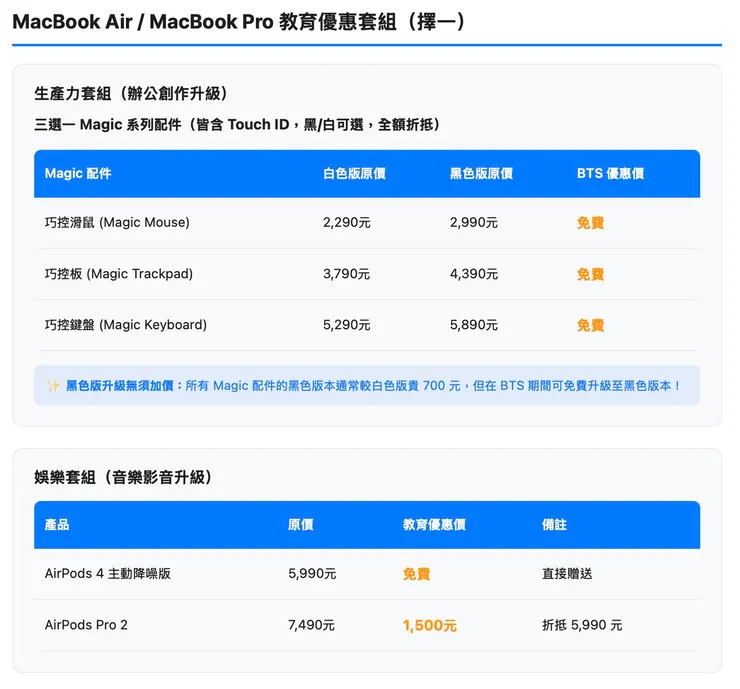Image resolution: width=740 pixels, height=689 pixels.
Task: Click the Magic Mouse white price 2,290元
Action: click(x=347, y=222)
